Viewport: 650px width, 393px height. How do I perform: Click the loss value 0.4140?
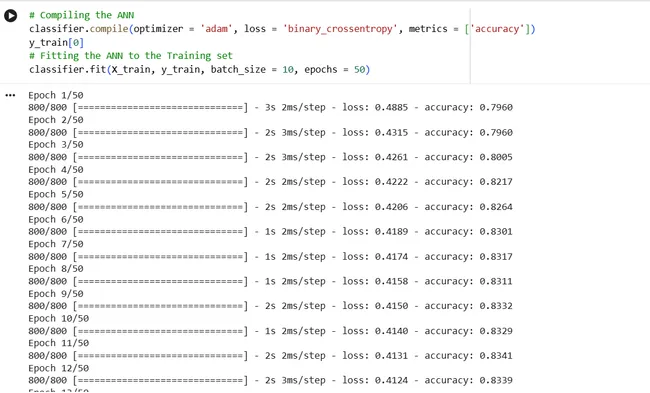point(391,331)
